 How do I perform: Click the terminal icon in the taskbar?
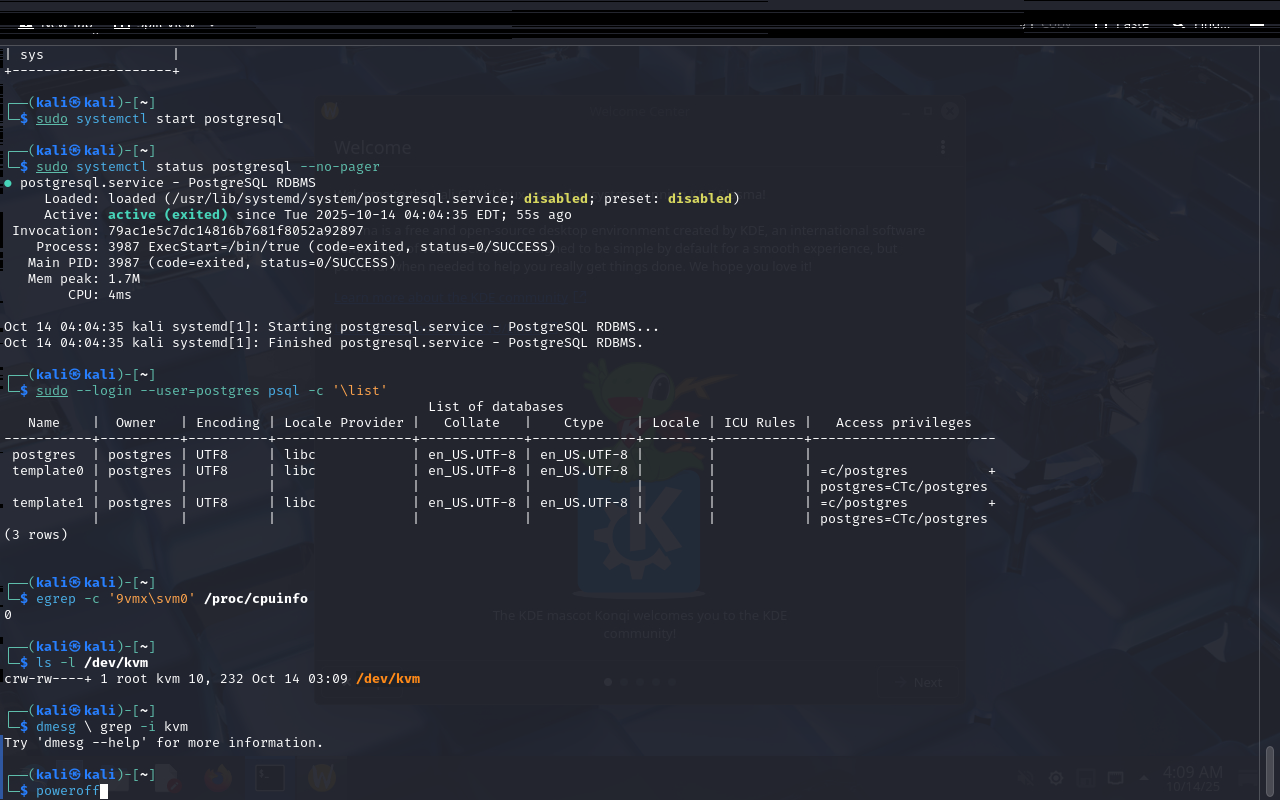pyautogui.click(x=269, y=777)
